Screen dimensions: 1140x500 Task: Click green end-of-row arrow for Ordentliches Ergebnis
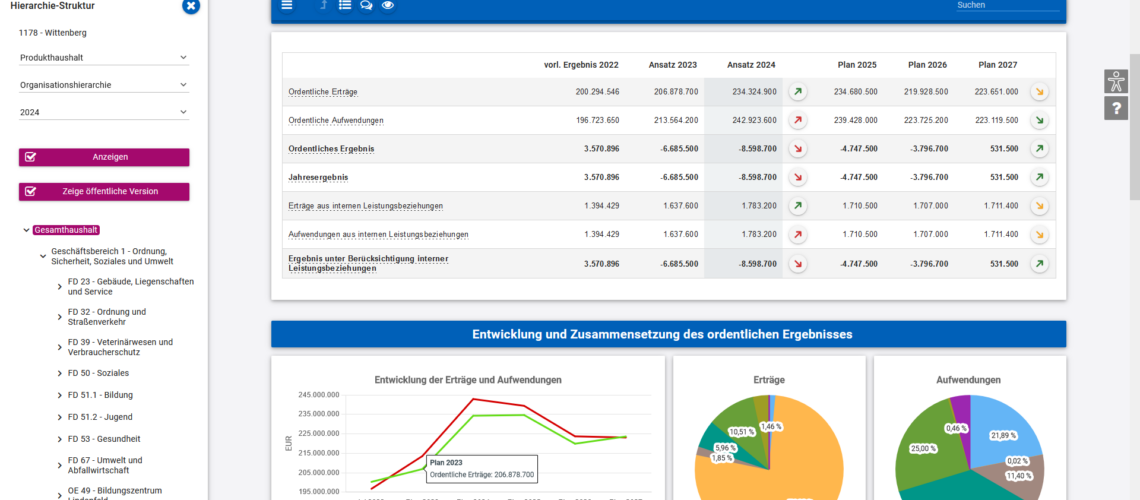(1040, 149)
